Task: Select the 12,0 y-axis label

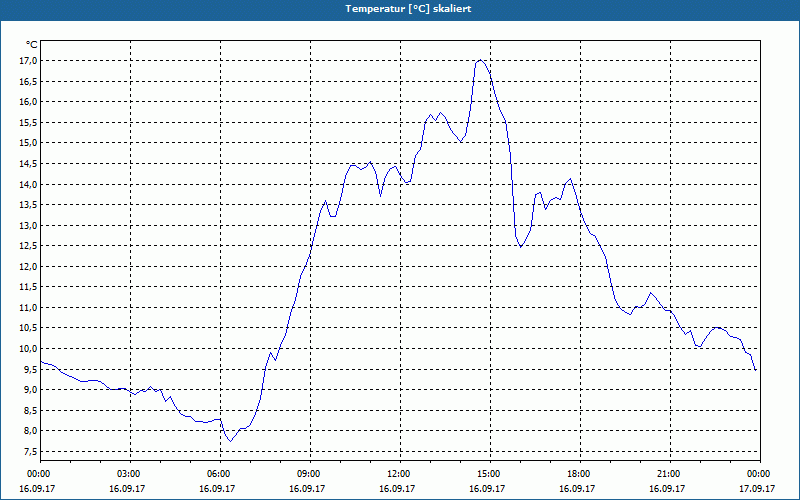Action: click(29, 266)
